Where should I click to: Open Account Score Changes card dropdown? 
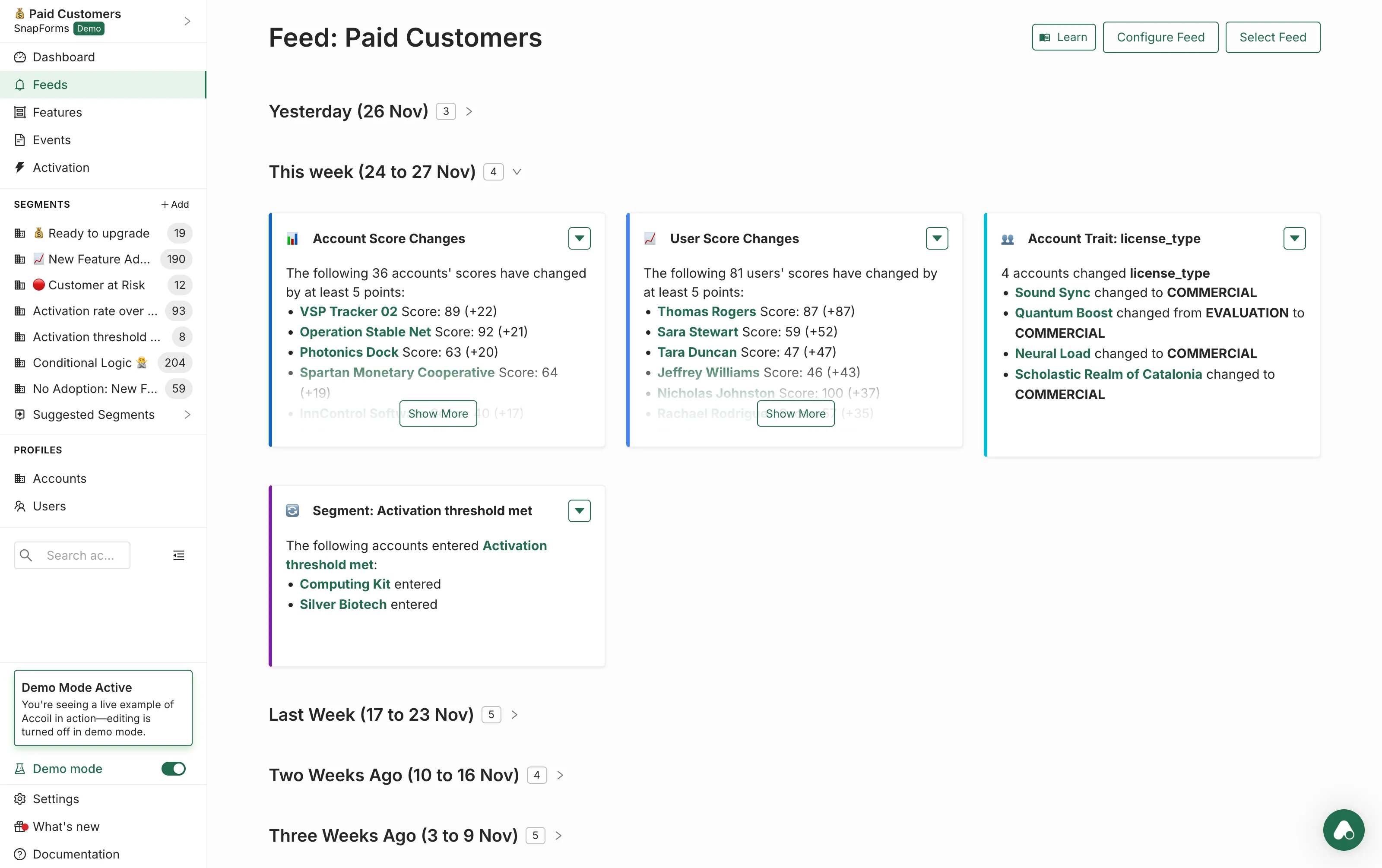click(x=579, y=238)
